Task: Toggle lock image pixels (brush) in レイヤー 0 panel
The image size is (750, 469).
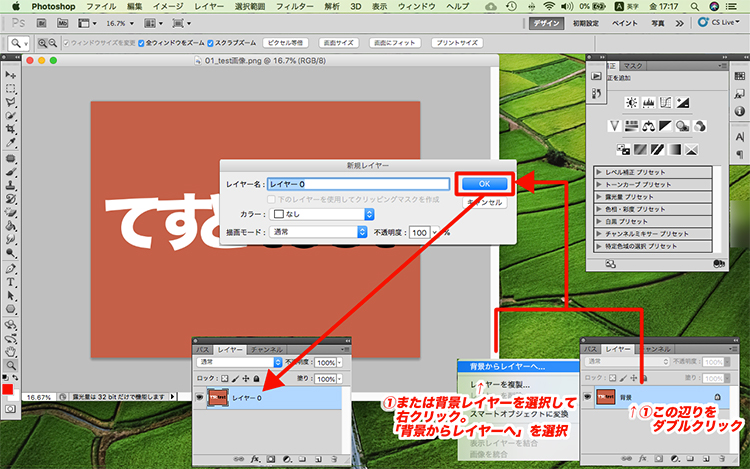Action: (x=235, y=379)
